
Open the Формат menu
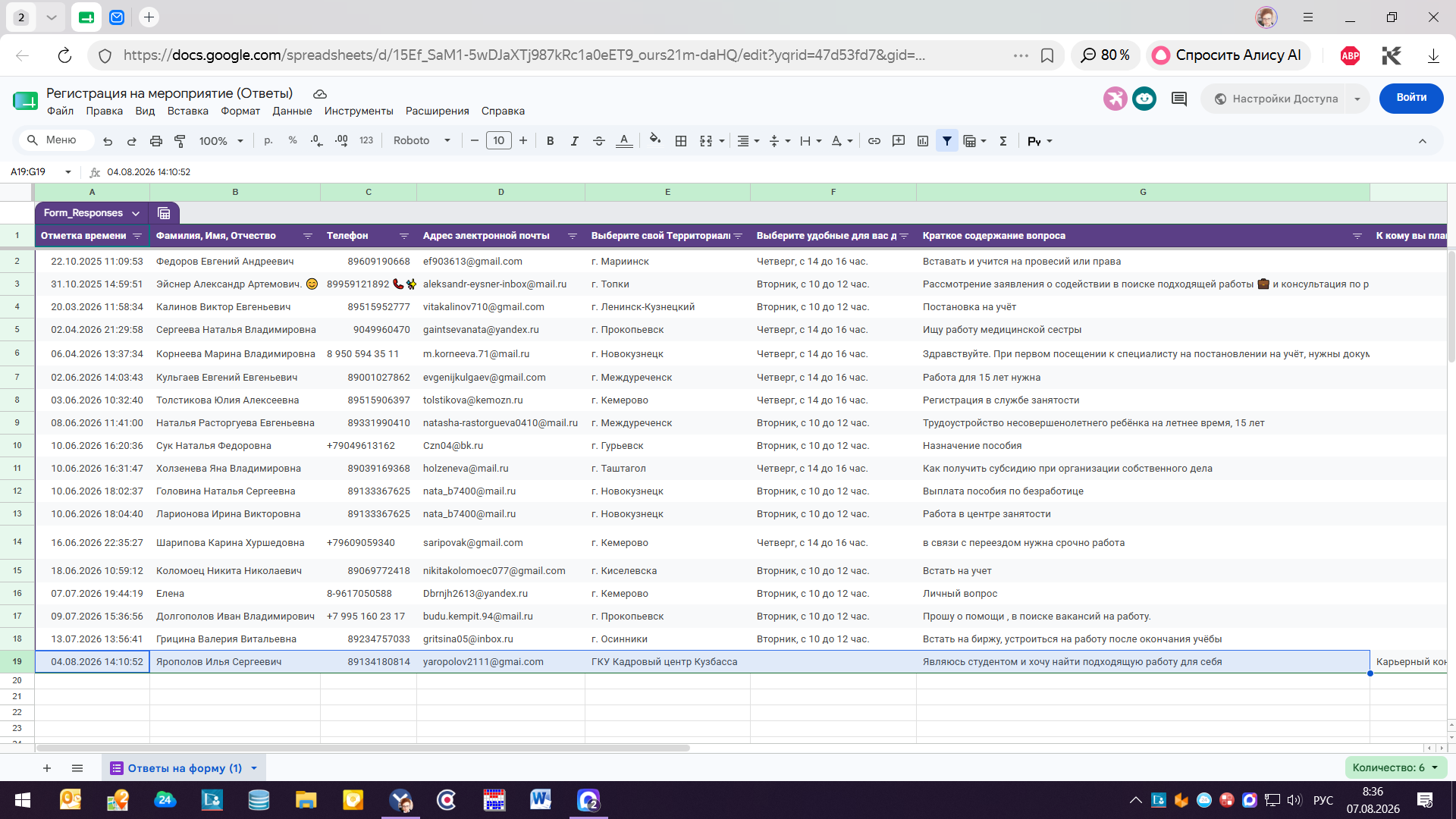tap(240, 111)
